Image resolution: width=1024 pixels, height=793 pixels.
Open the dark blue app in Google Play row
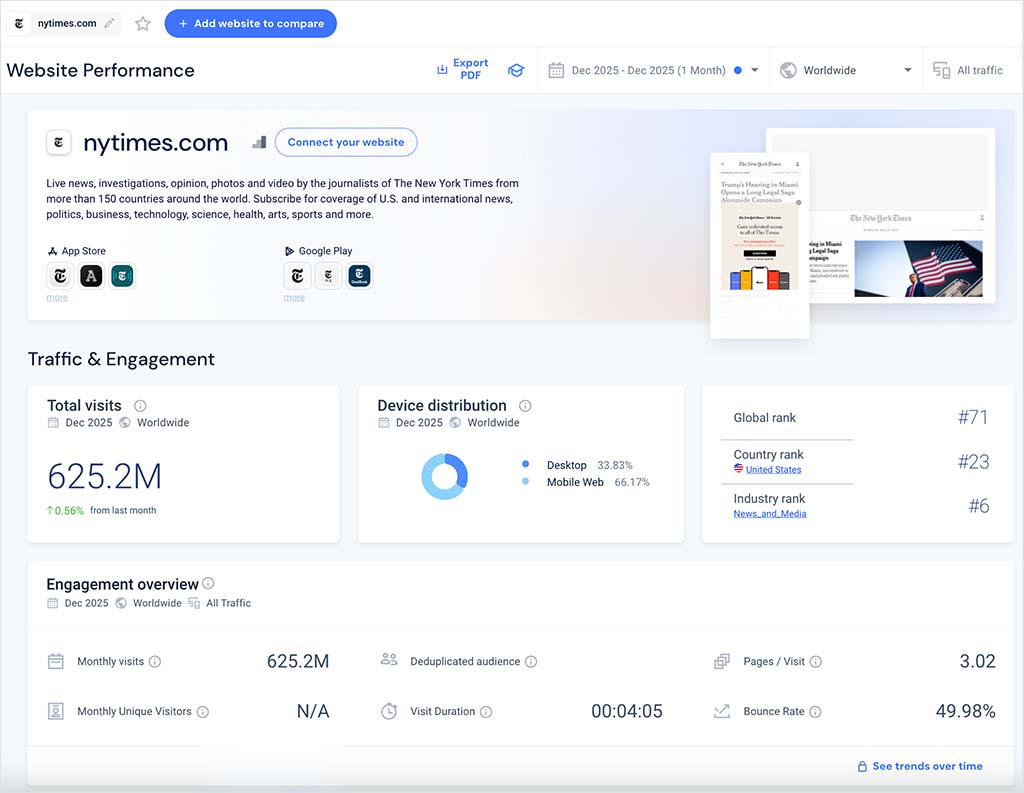tap(359, 276)
